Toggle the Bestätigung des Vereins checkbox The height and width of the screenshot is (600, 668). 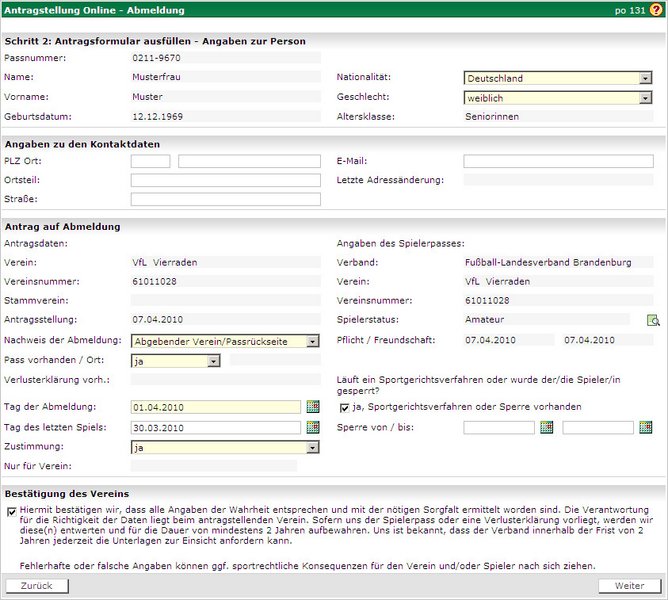click(11, 510)
